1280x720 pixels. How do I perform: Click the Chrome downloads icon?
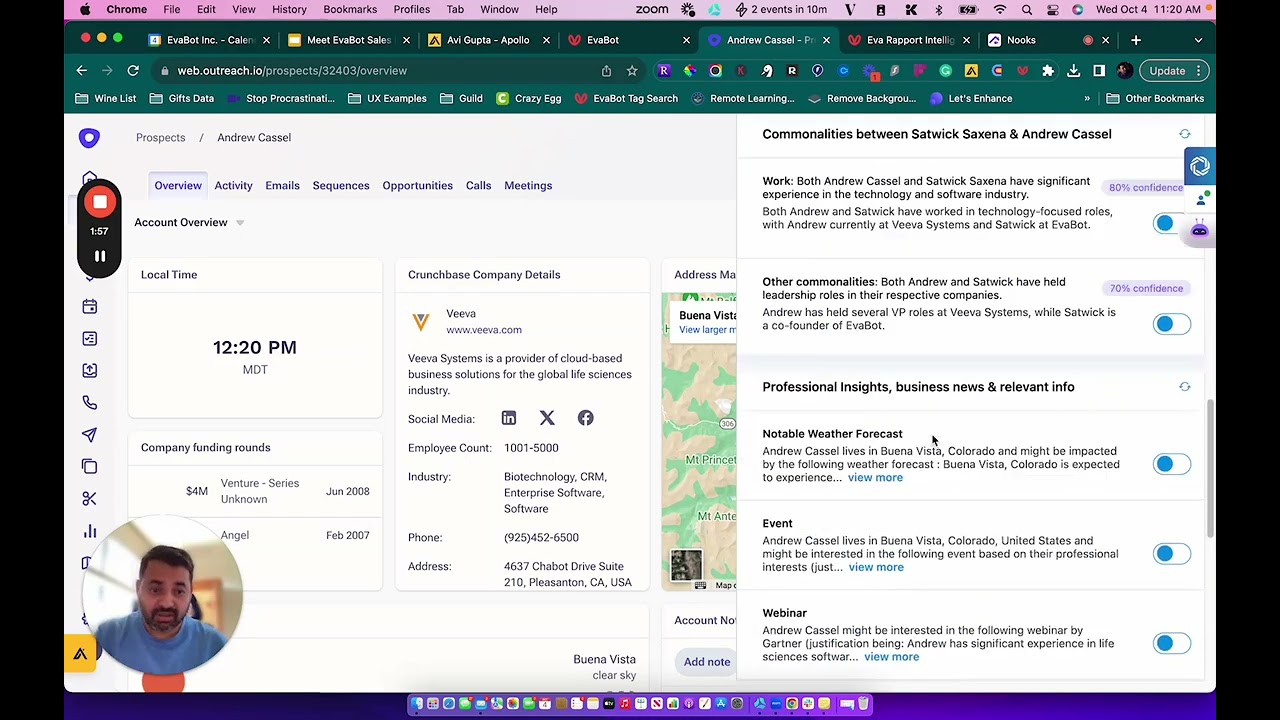1073,71
